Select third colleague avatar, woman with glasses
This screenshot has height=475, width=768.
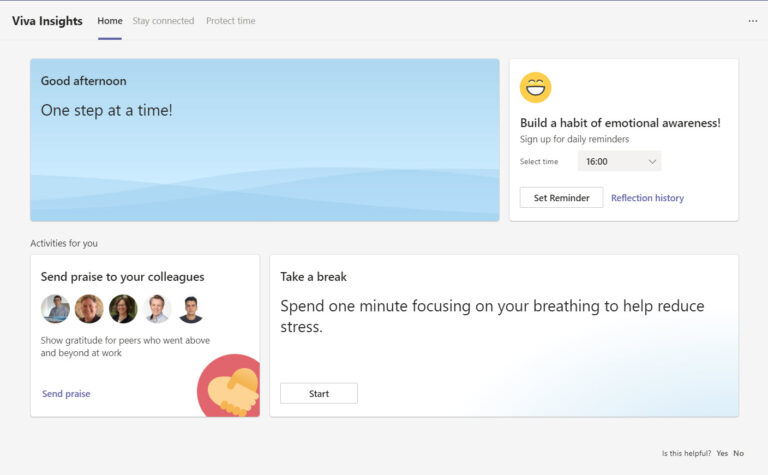123,309
